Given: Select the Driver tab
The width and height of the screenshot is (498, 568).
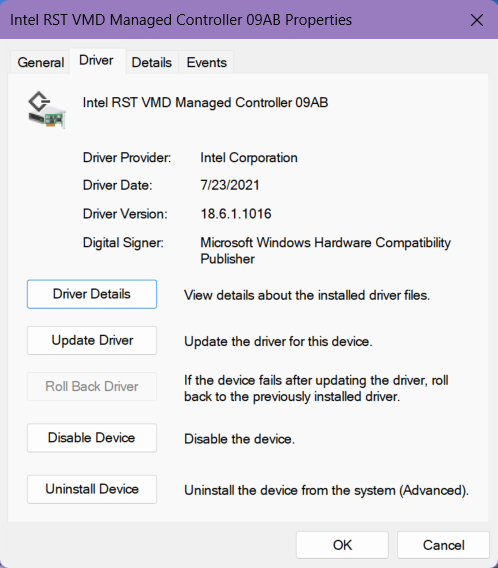Looking at the screenshot, I should coord(96,60).
